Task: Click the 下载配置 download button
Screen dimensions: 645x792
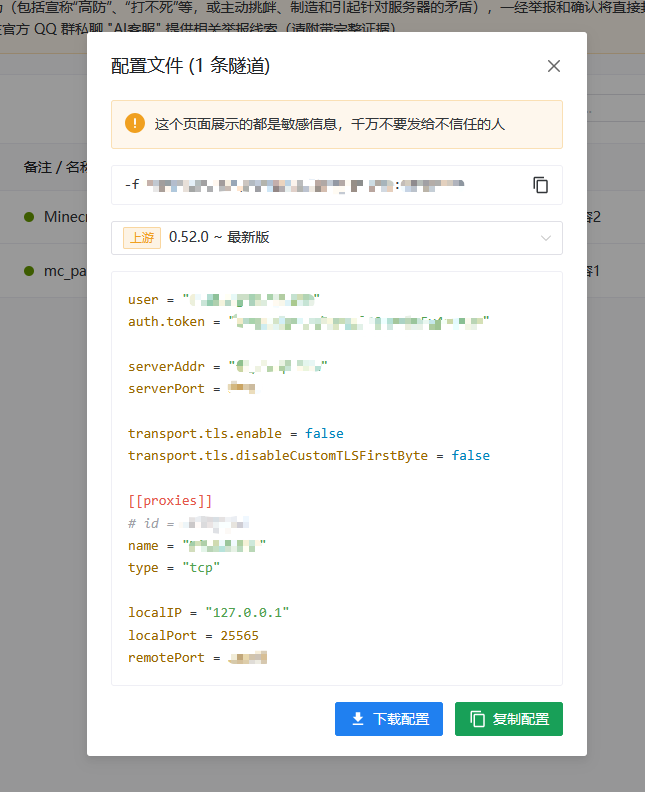Action: tap(389, 719)
